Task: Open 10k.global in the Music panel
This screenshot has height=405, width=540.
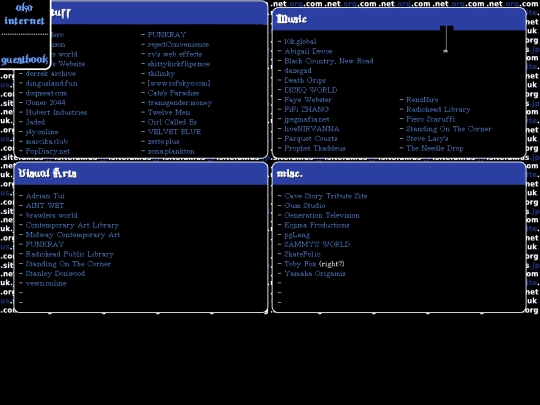Action: (x=300, y=41)
